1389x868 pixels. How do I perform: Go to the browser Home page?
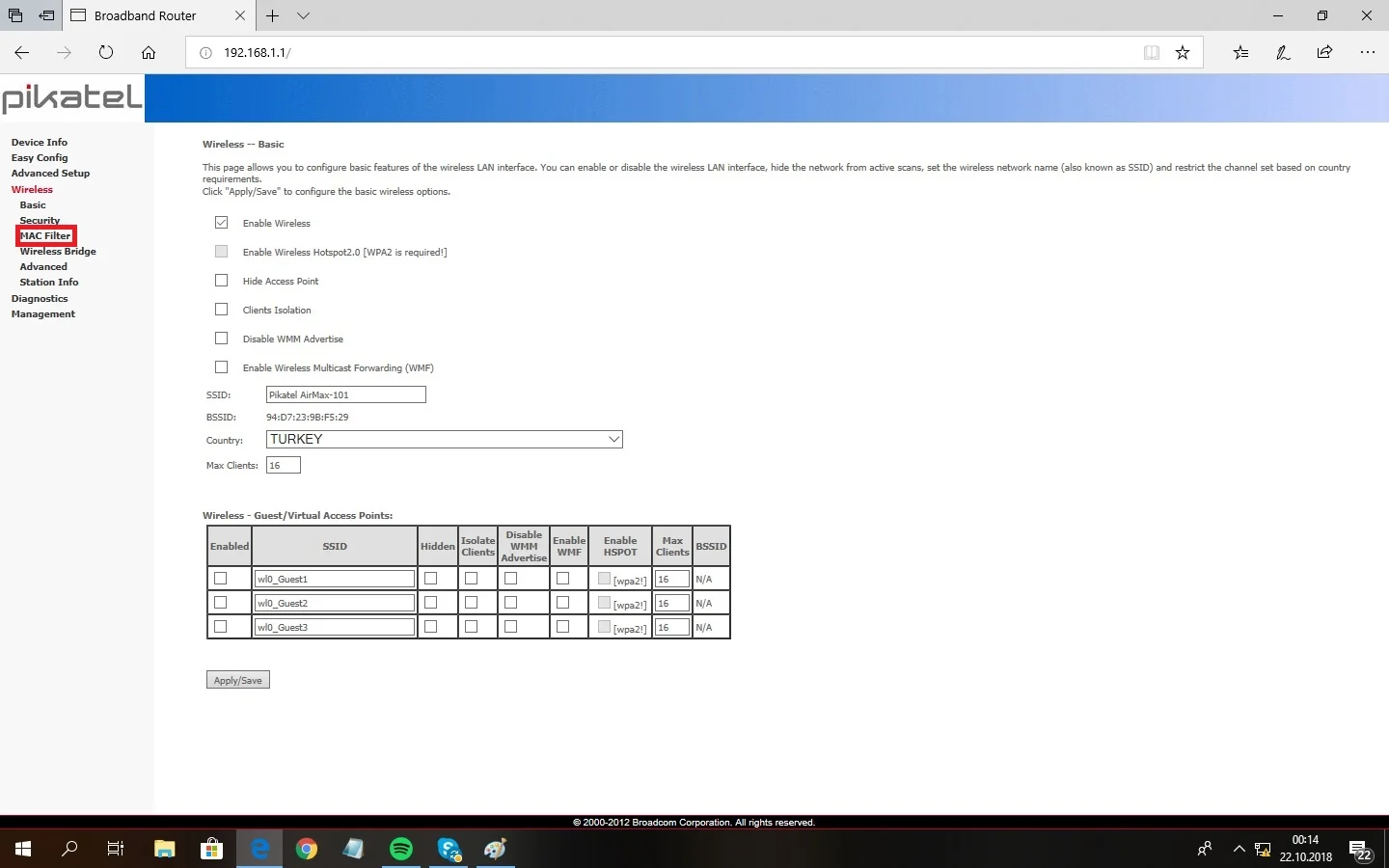click(x=149, y=53)
